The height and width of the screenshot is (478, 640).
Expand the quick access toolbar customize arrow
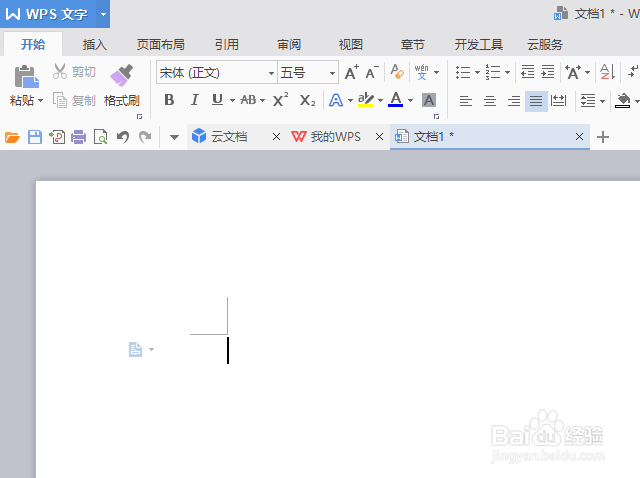click(174, 137)
